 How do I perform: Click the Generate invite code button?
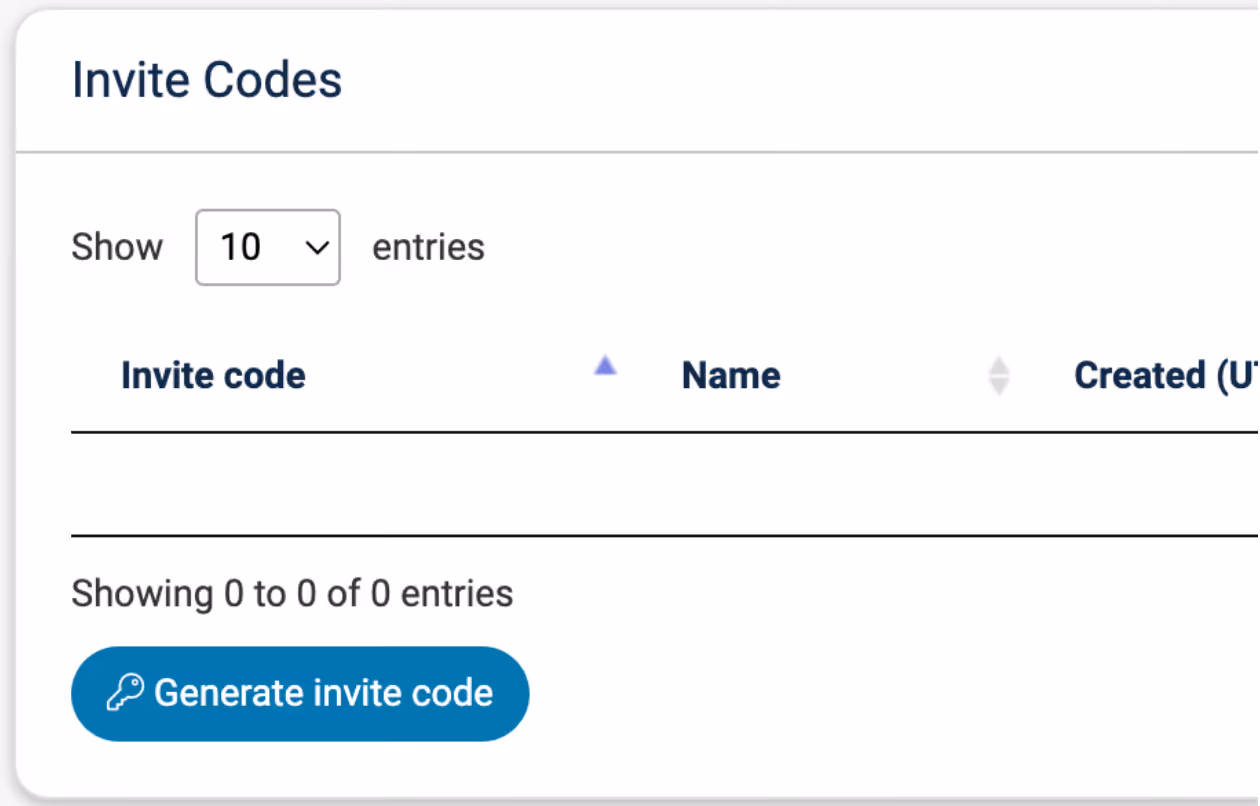coord(299,692)
